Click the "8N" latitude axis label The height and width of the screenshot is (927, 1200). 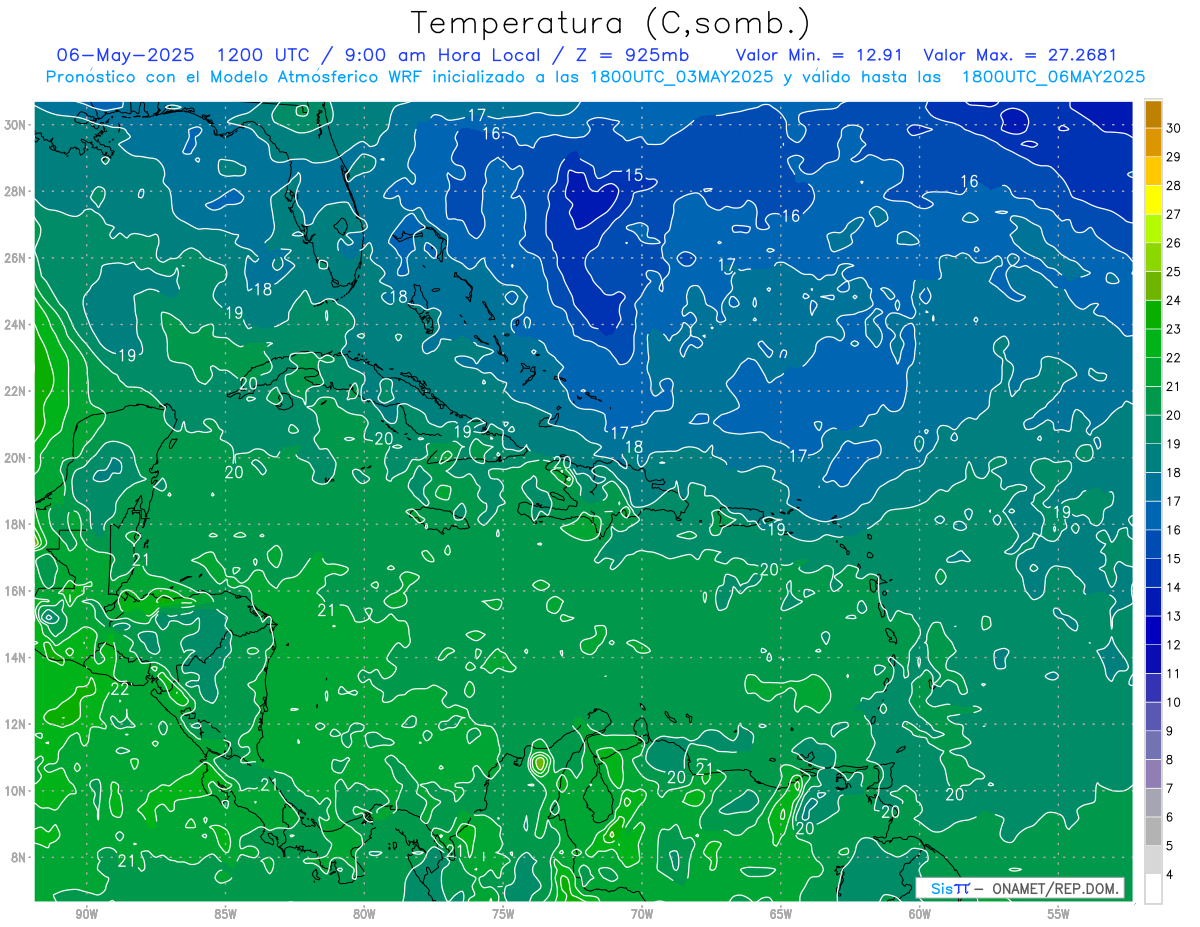pyautogui.click(x=20, y=857)
